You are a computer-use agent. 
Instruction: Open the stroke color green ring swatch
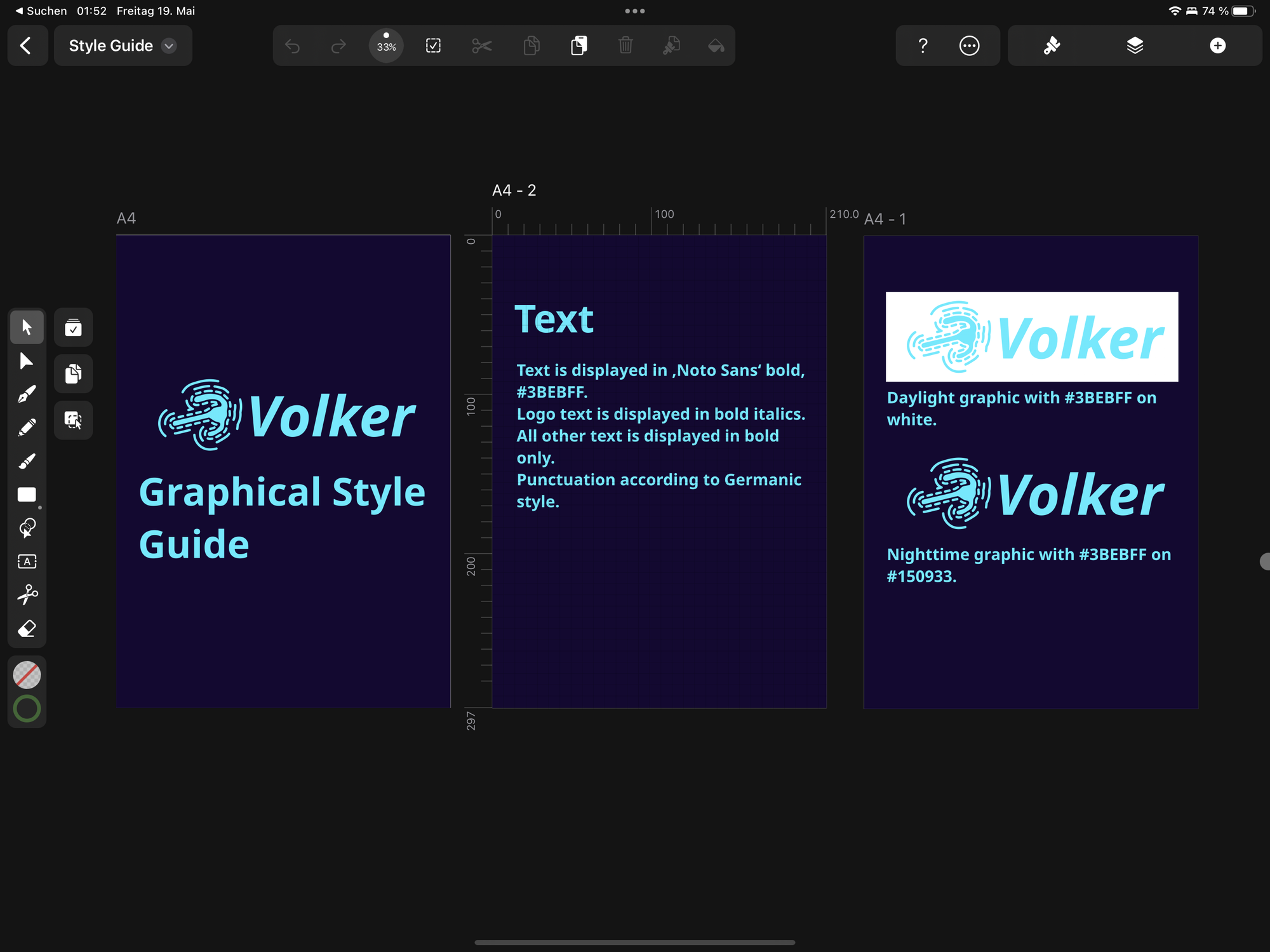[x=27, y=708]
